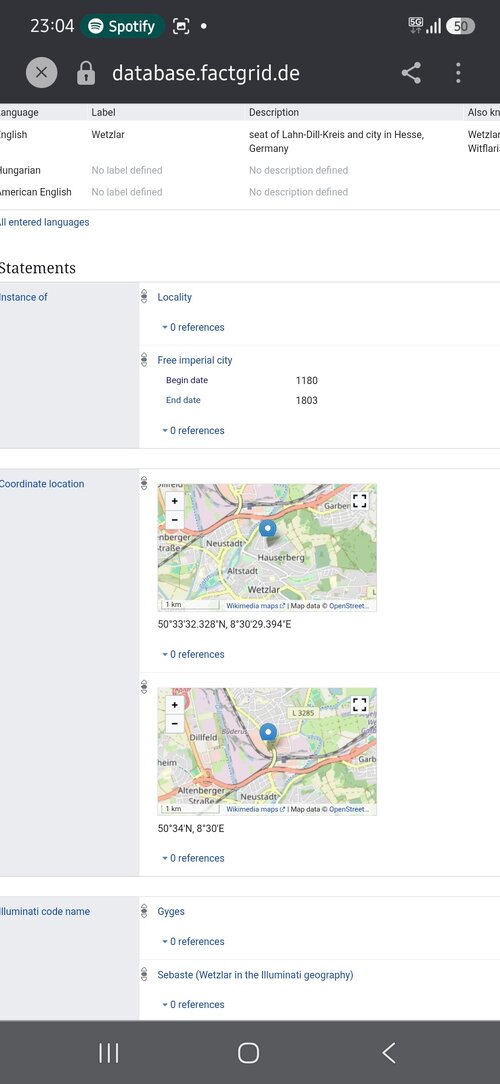The image size is (500, 1084).
Task: Close the browser tab with X button
Action: (x=41, y=73)
